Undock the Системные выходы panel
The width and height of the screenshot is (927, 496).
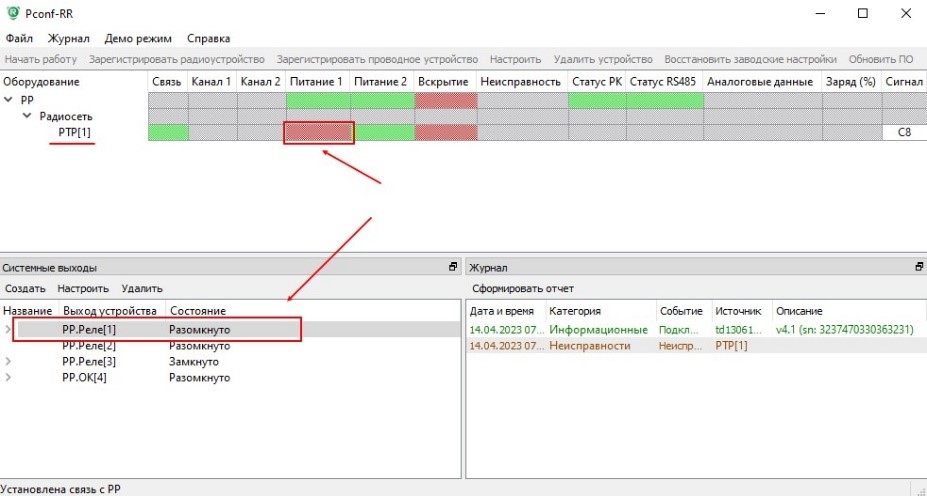coord(453,268)
